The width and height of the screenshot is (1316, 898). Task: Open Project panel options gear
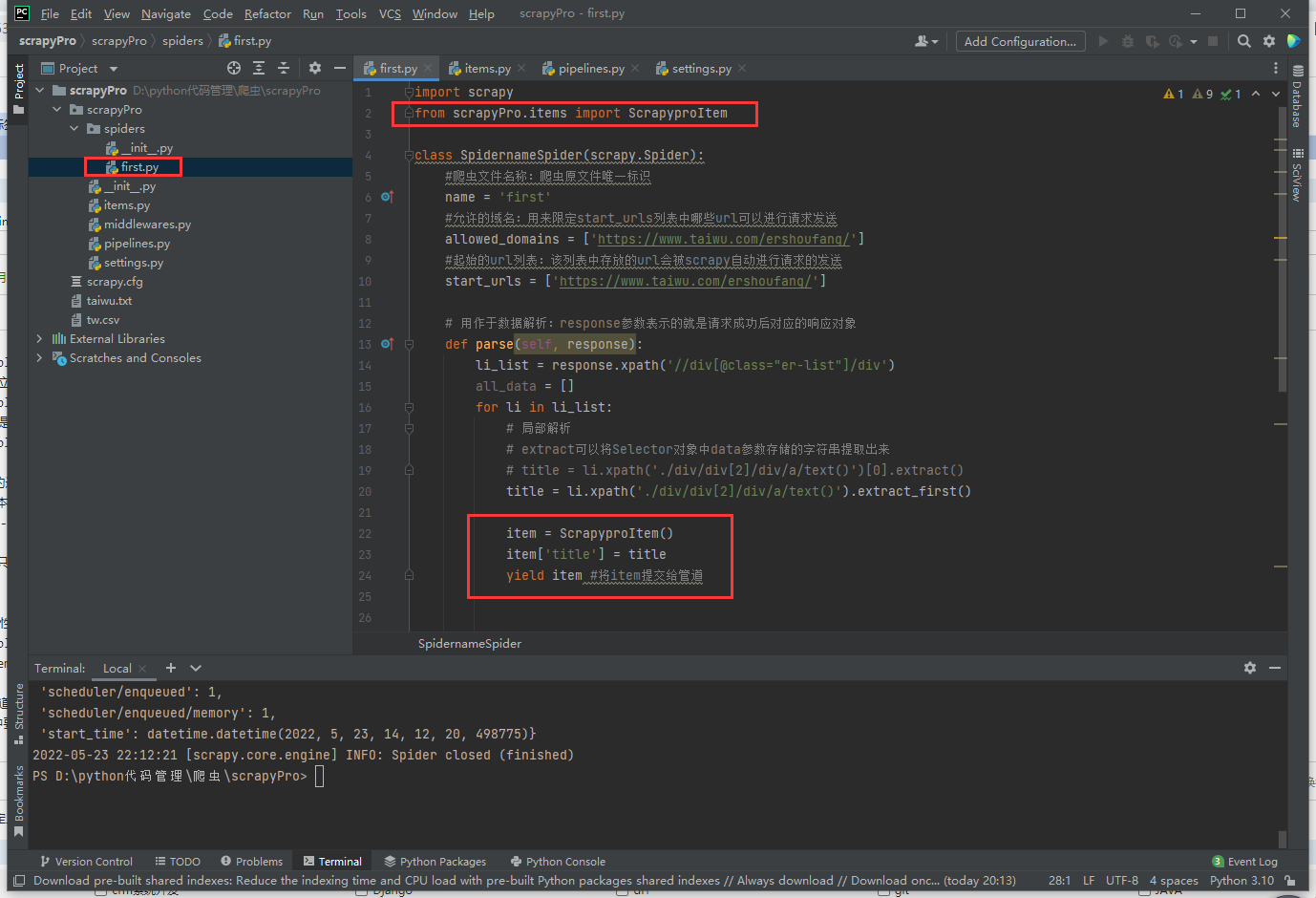[315, 68]
